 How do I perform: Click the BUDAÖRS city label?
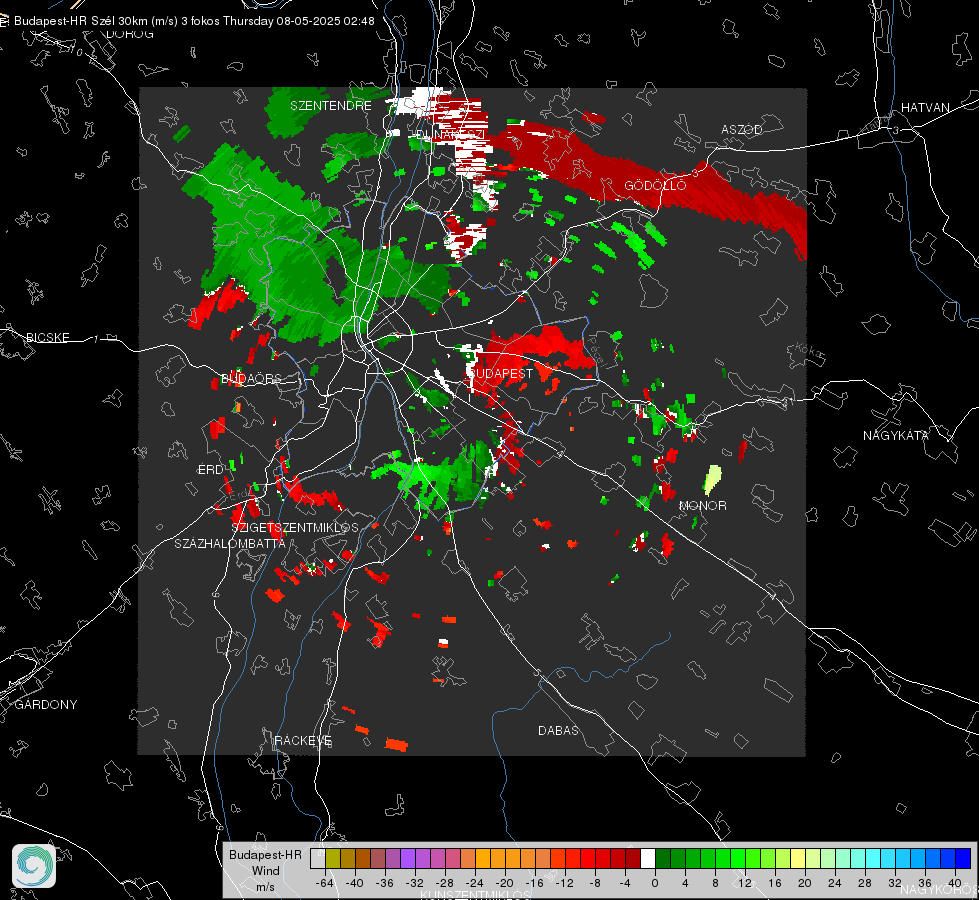252,378
